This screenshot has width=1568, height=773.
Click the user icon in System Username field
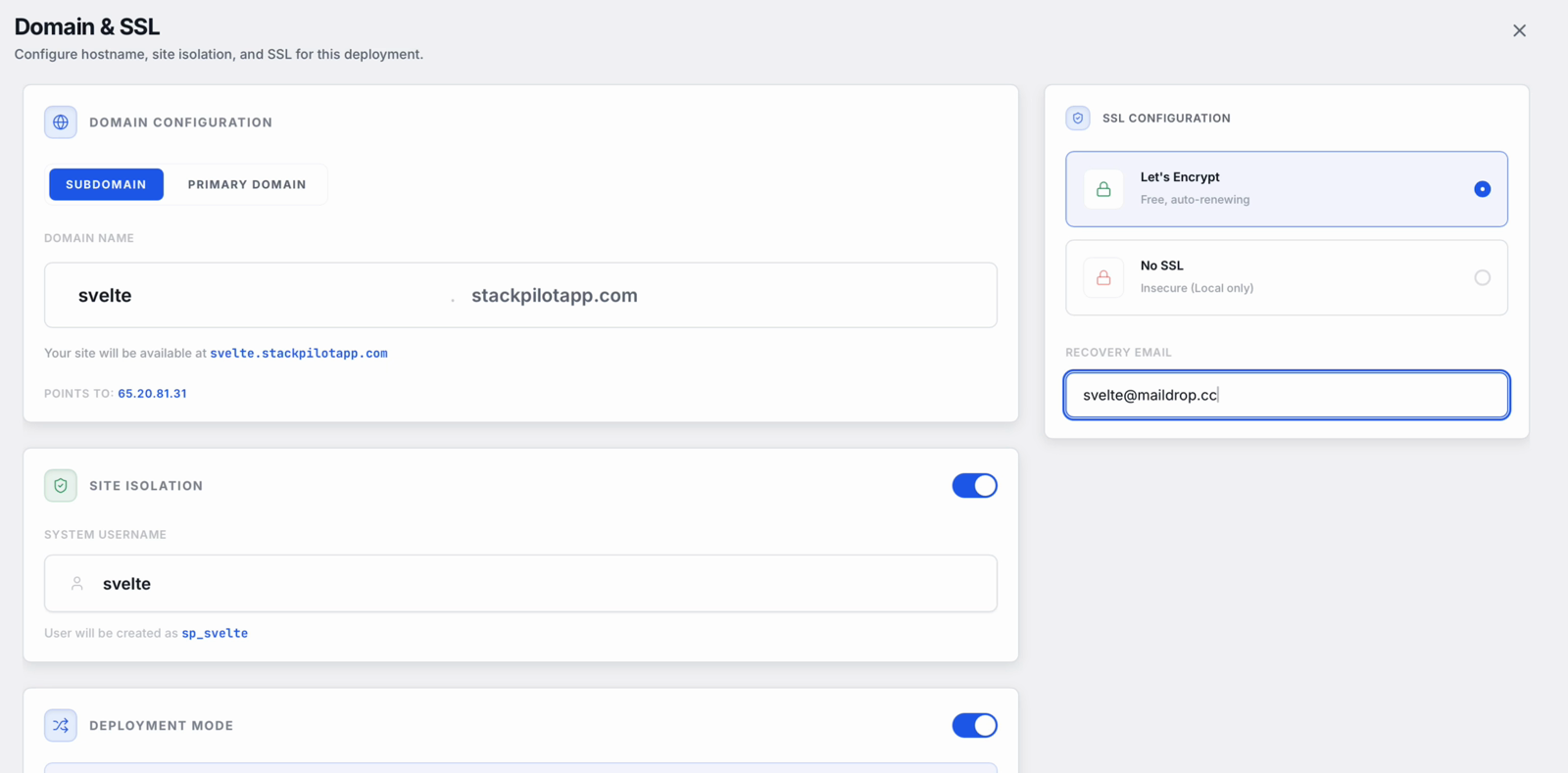(x=77, y=584)
